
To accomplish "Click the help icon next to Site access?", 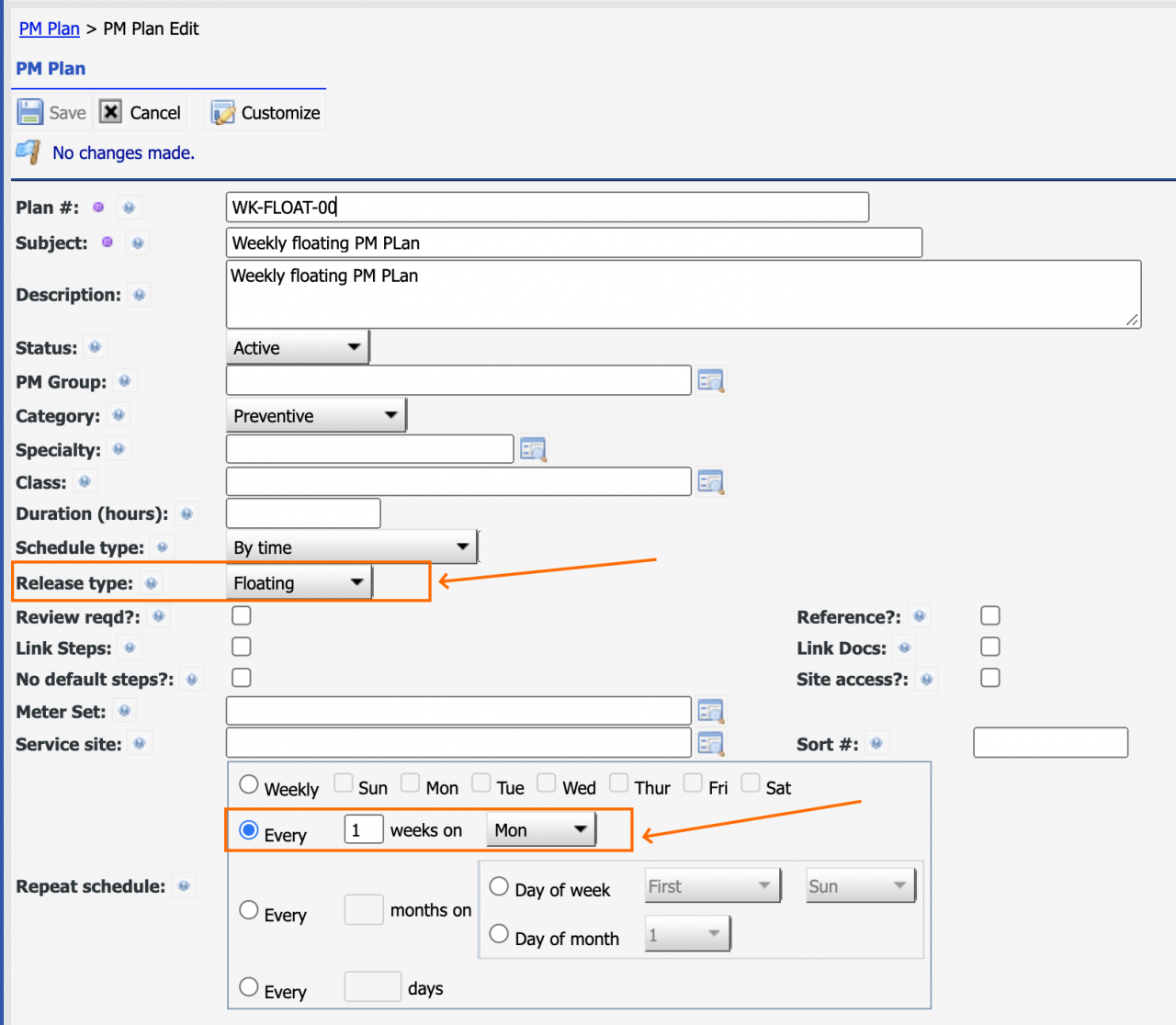I will click(x=927, y=680).
